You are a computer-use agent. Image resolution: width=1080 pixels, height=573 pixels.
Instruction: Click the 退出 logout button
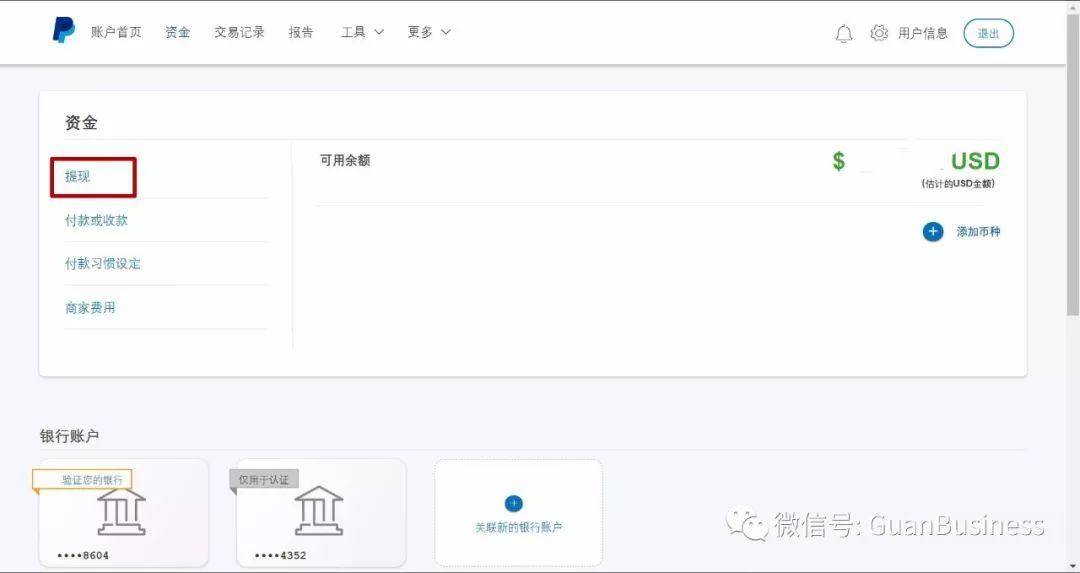pos(988,33)
